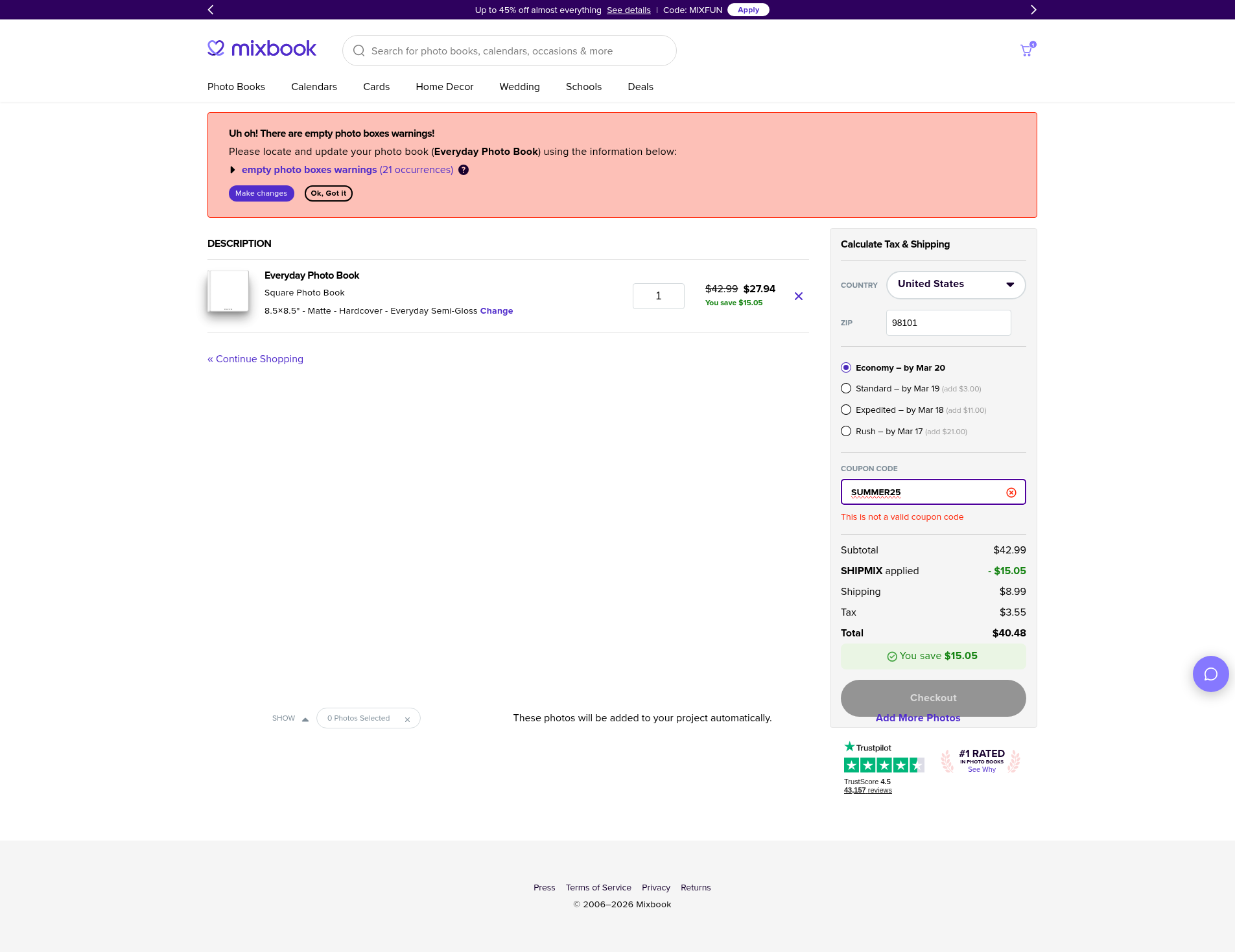The image size is (1235, 952).
Task: Open the Photo Books menu
Action: pyautogui.click(x=236, y=87)
